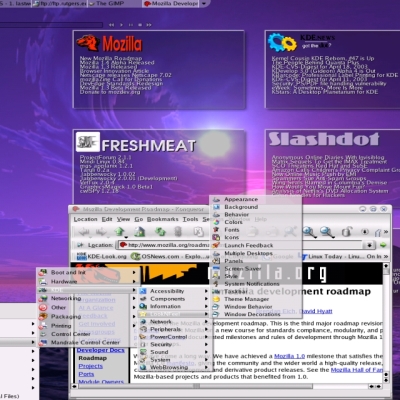Viewport: 400px width, 400px height.
Task: Expand the Components submenu
Action: (x=174, y=299)
